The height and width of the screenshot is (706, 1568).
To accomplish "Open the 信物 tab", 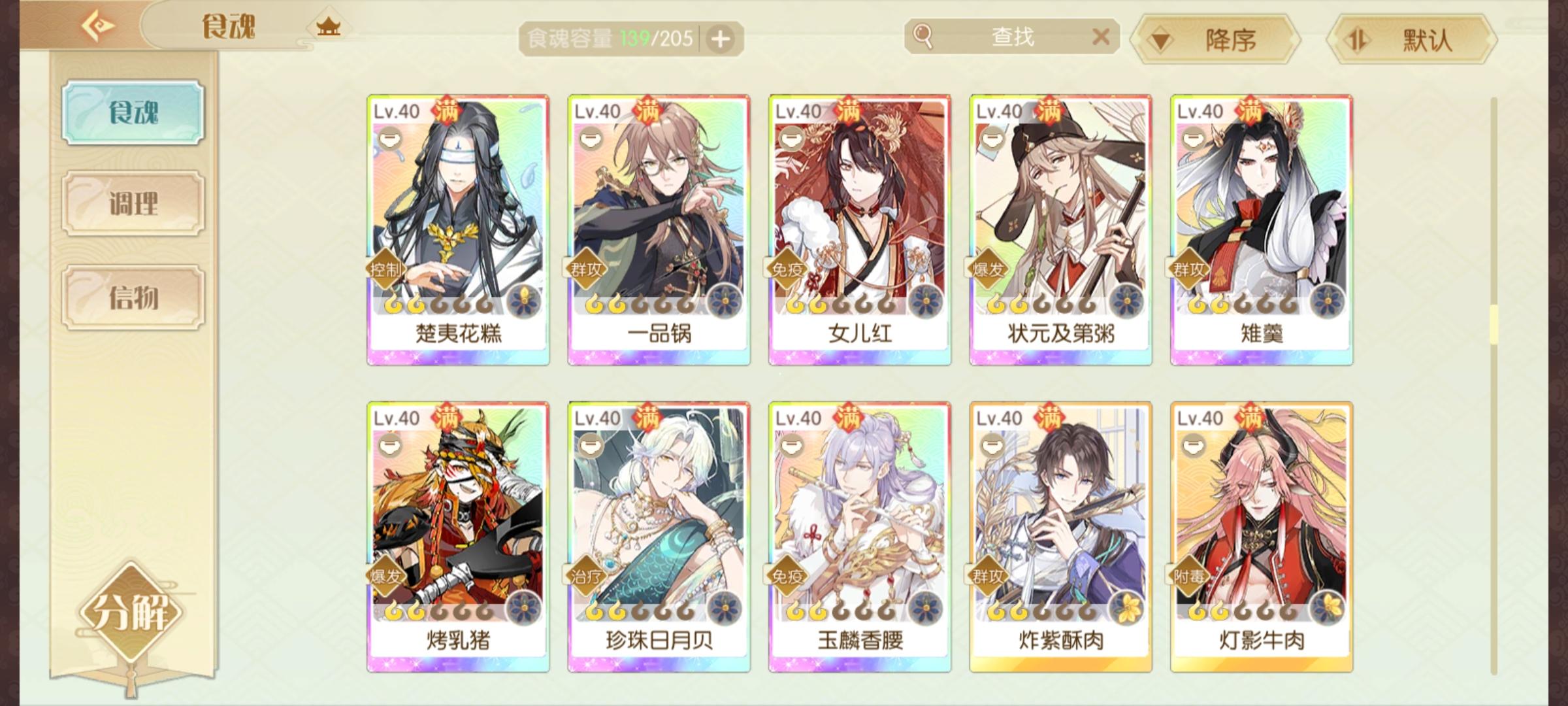I will [x=133, y=297].
